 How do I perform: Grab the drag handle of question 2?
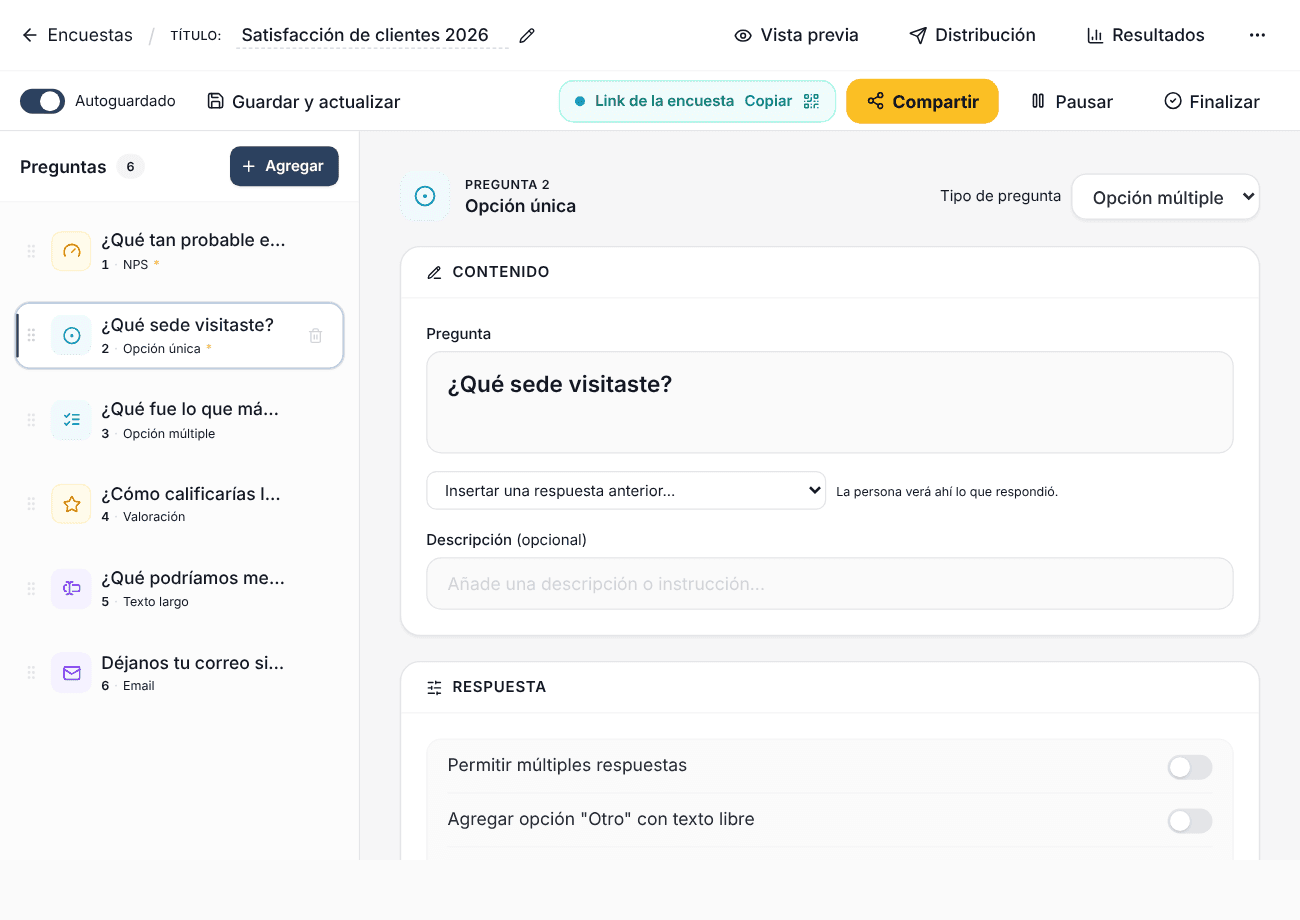(31, 336)
